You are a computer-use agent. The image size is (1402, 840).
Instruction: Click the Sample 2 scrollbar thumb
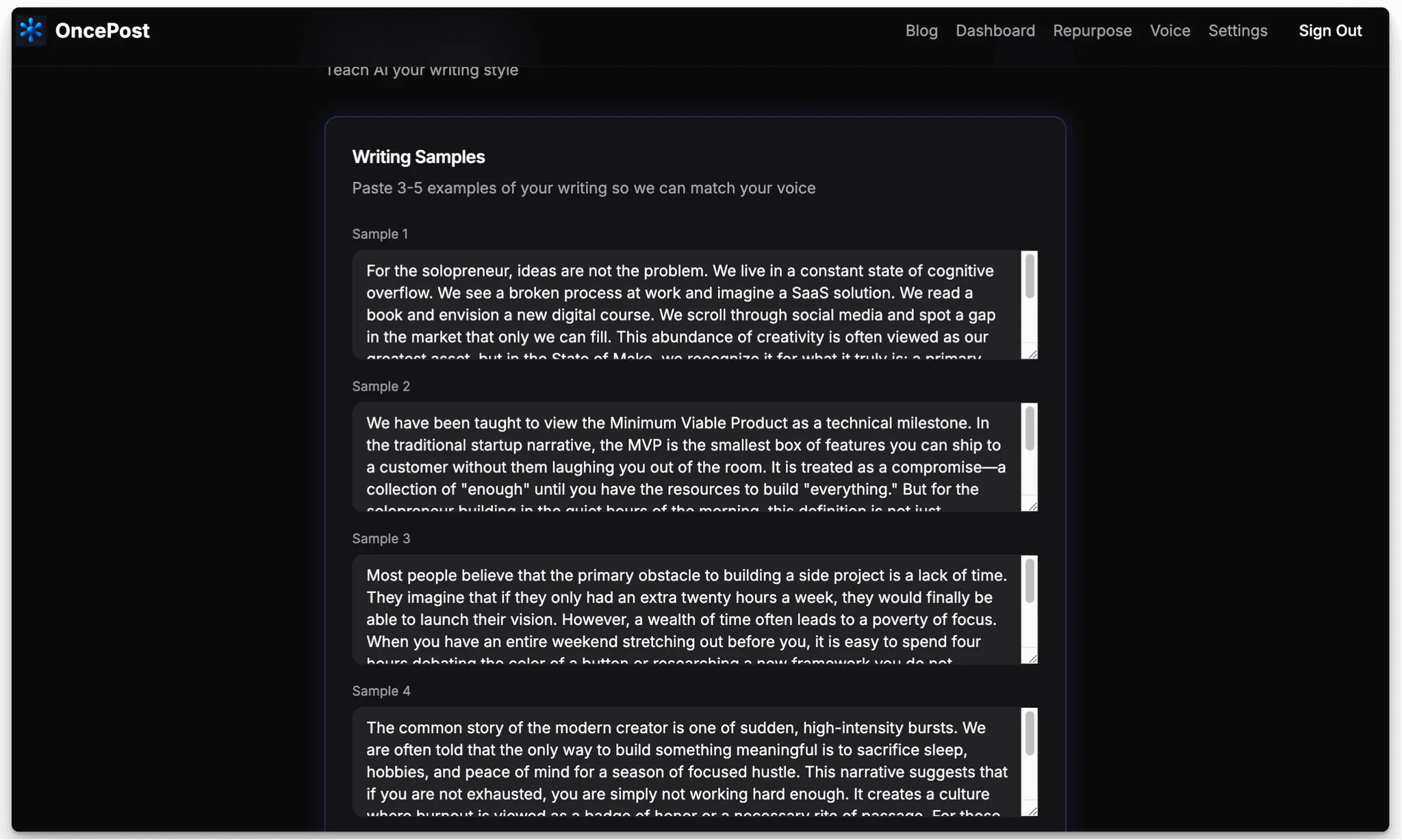click(1030, 429)
